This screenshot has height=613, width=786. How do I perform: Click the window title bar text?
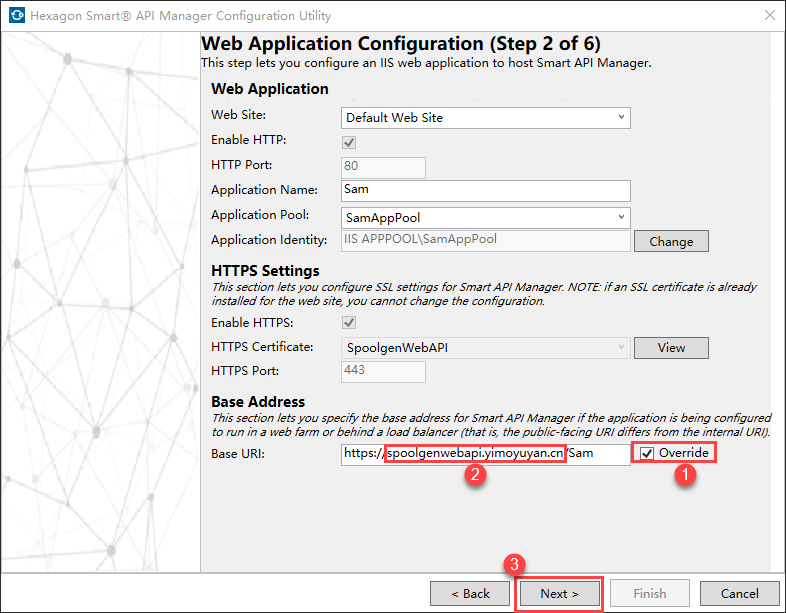coord(182,16)
